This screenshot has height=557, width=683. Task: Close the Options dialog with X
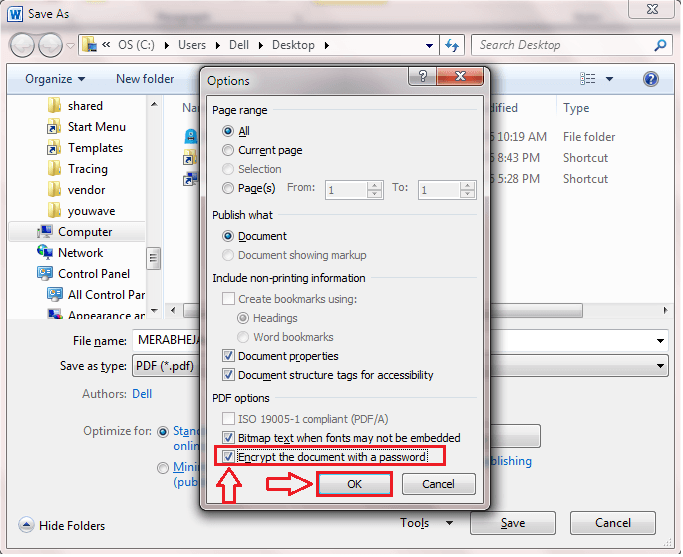pyautogui.click(x=460, y=77)
